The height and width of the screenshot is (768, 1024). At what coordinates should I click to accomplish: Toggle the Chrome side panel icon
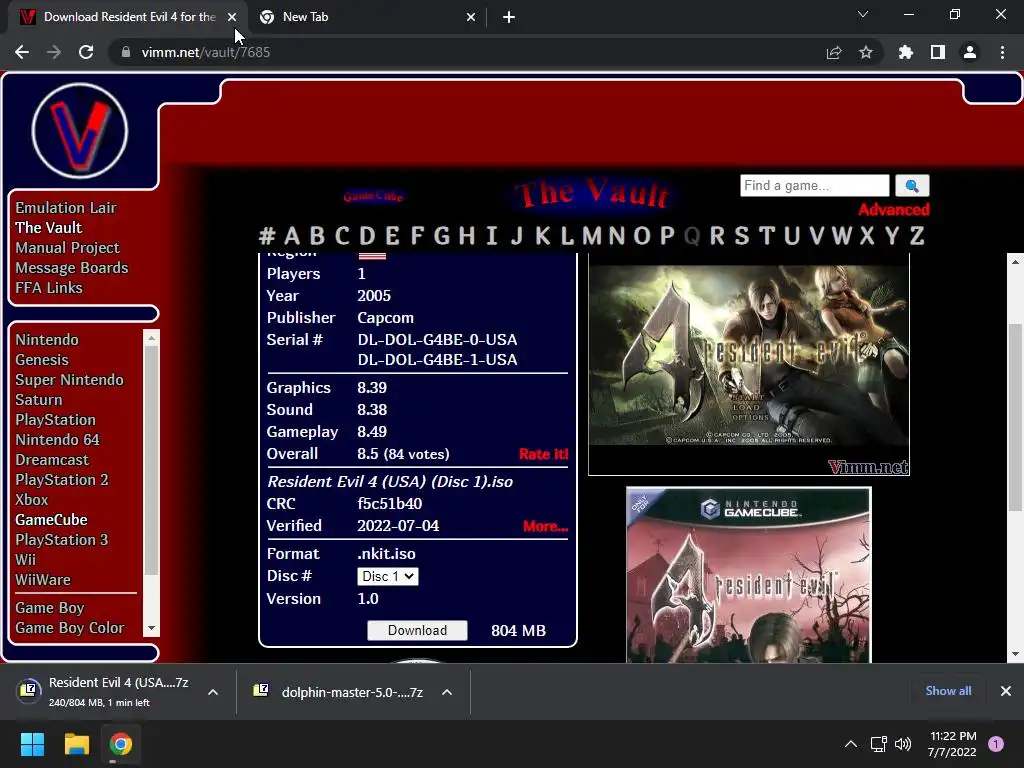(938, 52)
